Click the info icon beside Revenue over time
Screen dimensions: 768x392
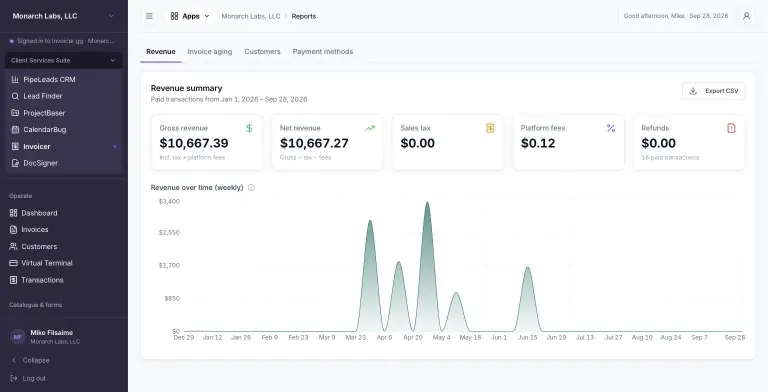pyautogui.click(x=251, y=188)
